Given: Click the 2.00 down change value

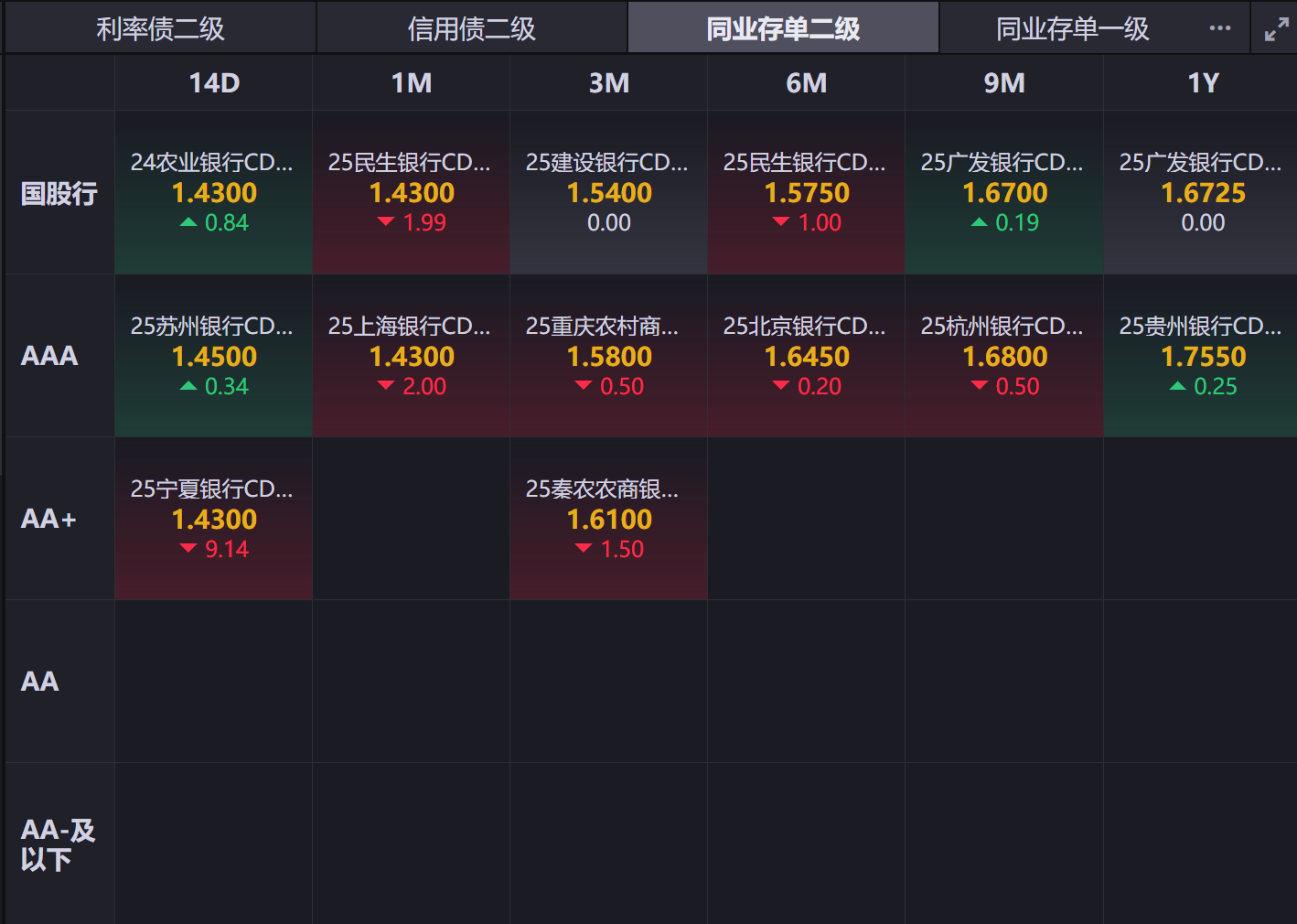Looking at the screenshot, I should click(424, 386).
